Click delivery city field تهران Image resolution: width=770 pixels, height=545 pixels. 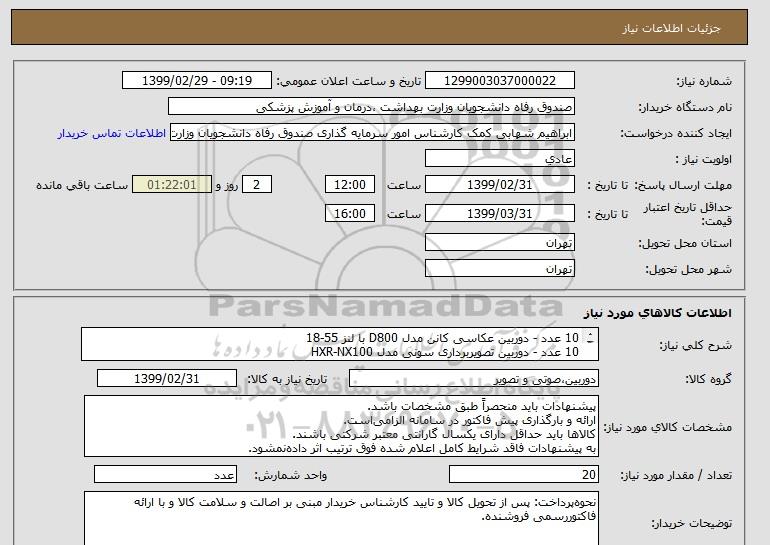coord(499,269)
